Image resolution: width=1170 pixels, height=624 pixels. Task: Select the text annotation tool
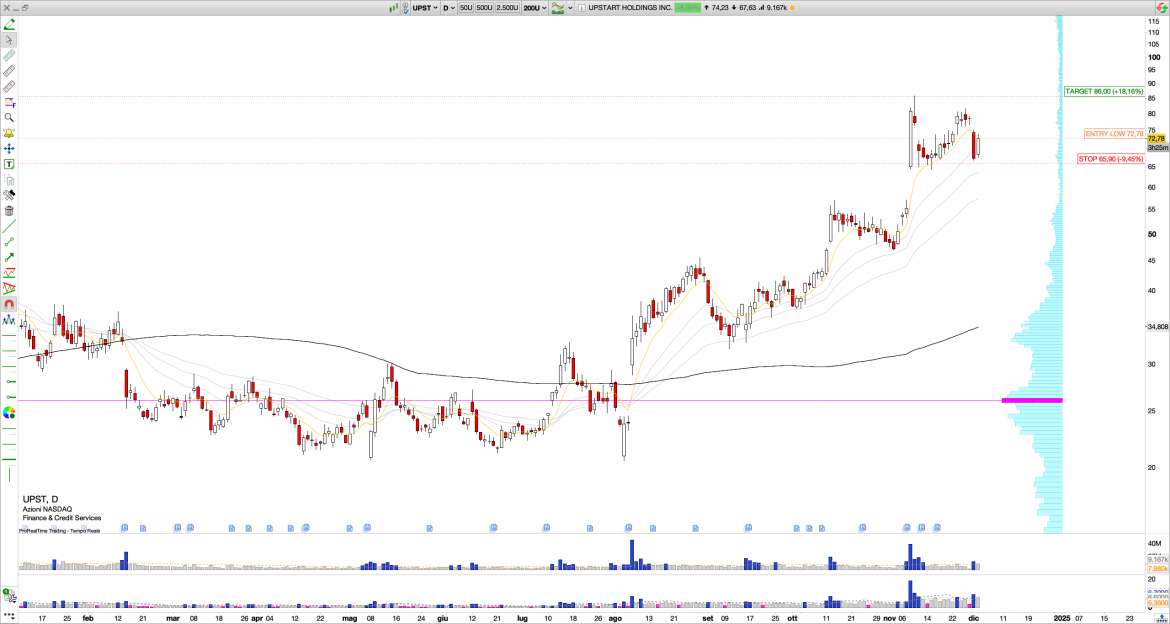(9, 164)
